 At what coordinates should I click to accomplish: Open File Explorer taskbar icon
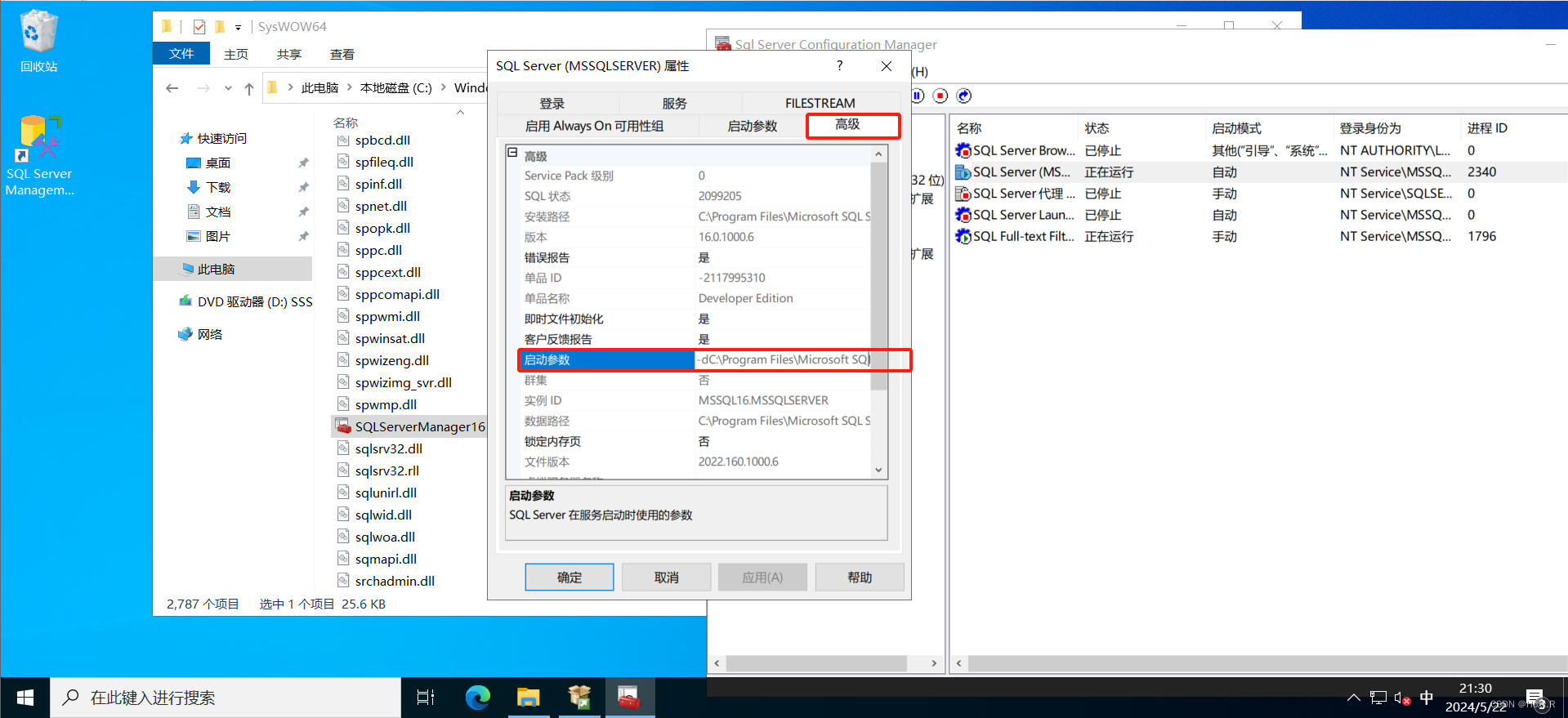529,698
